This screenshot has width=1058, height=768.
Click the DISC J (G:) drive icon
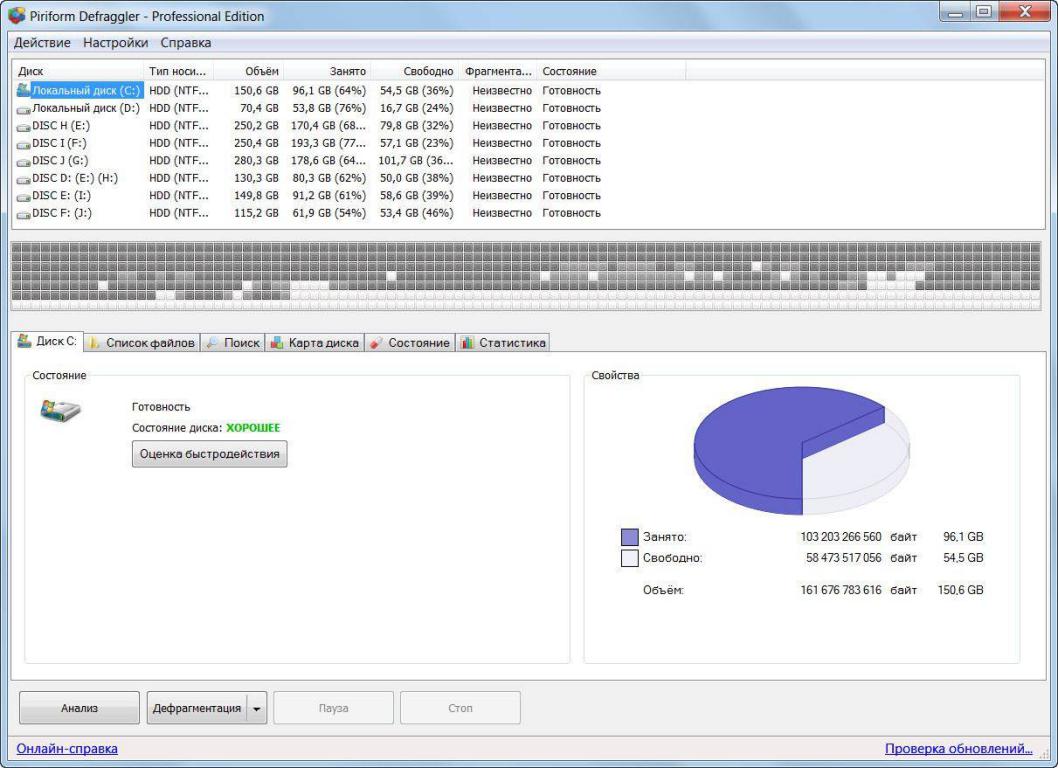24,160
